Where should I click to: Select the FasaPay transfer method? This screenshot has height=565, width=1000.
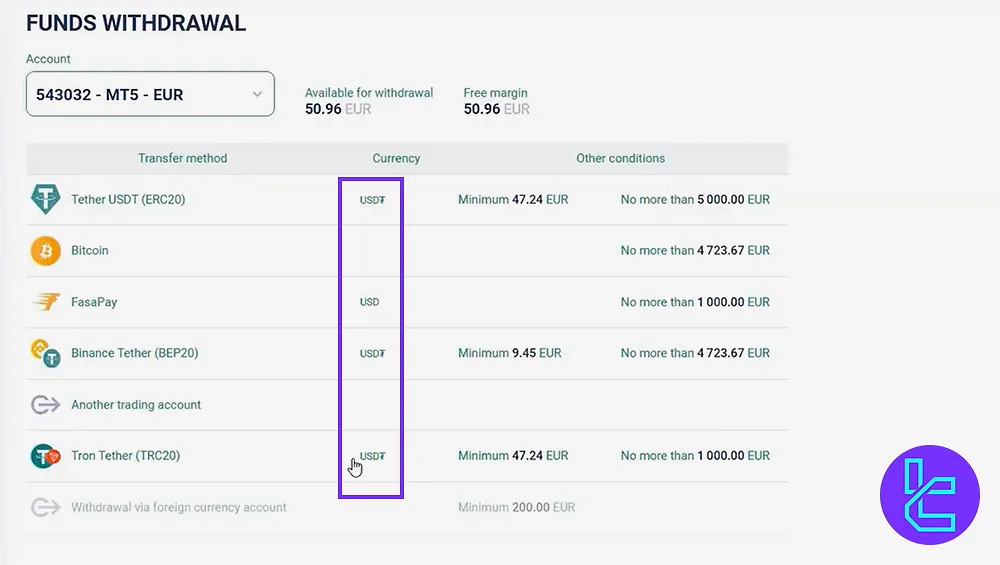coord(94,302)
